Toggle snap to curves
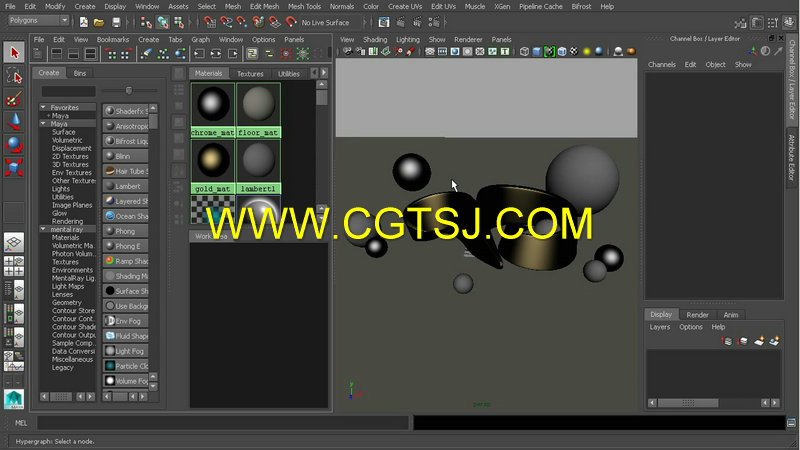The height and width of the screenshot is (450, 800). 226,22
